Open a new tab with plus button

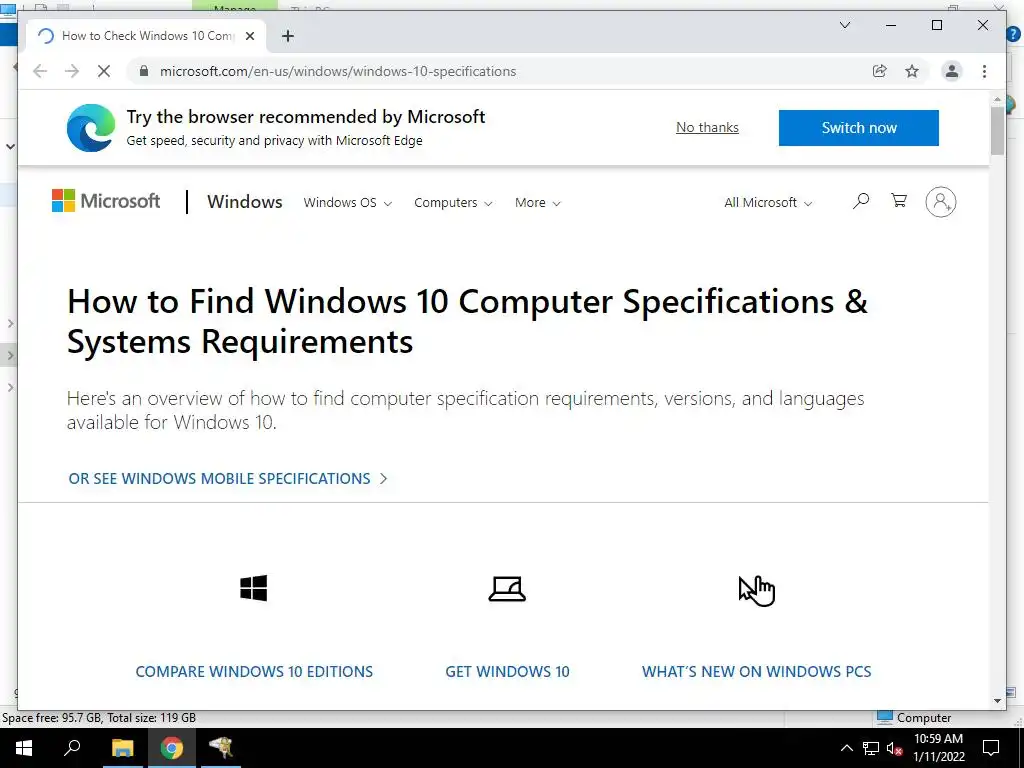point(287,36)
